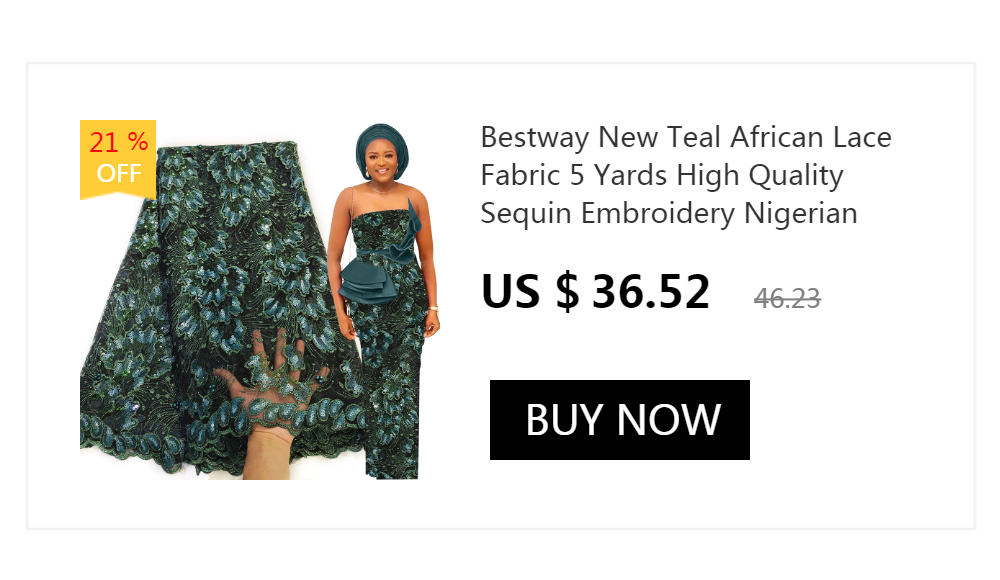Viewport: 1000px width, 580px height.
Task: Click the model wearing the teal dress
Action: point(385,301)
